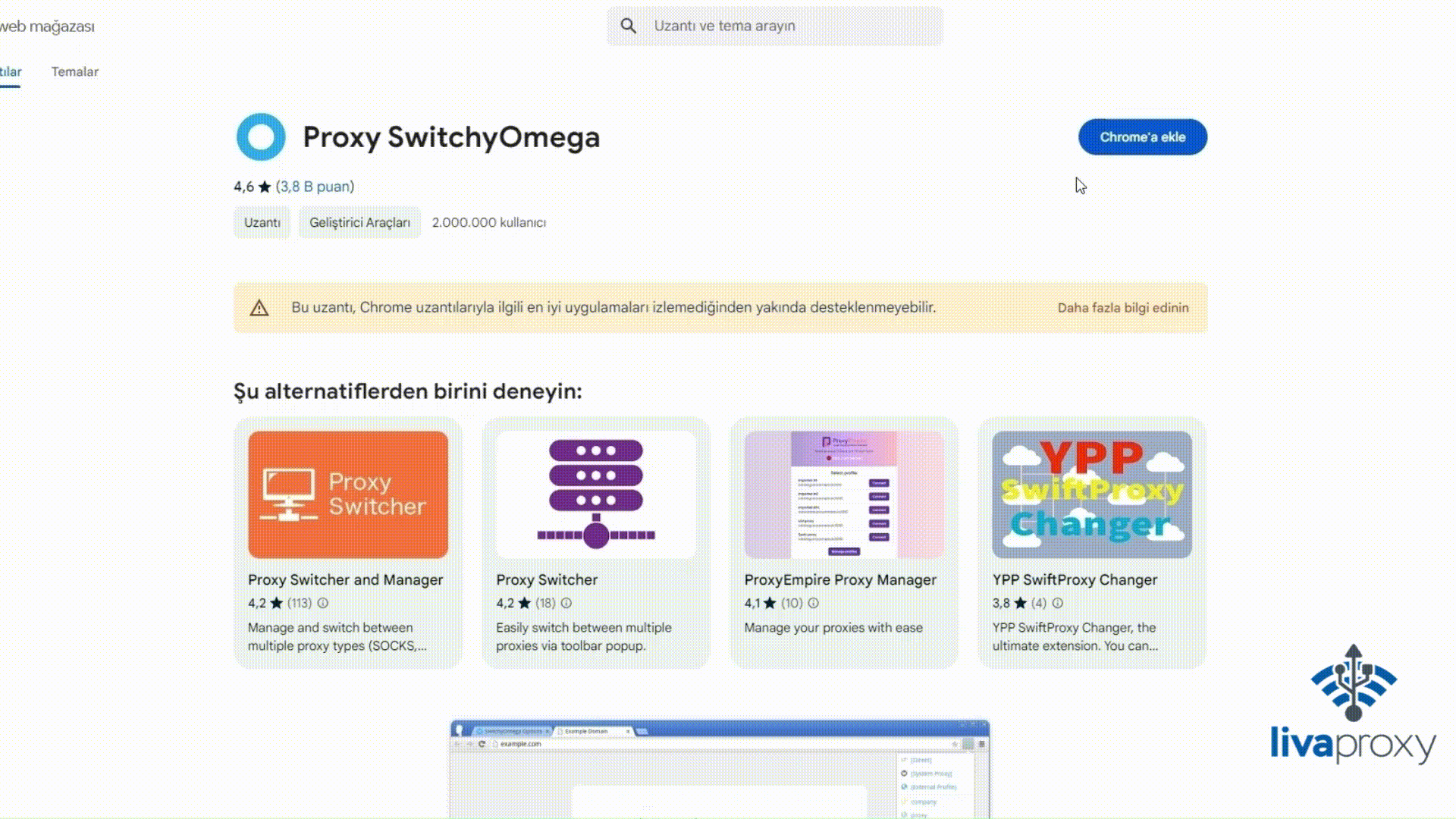Viewport: 1456px width, 819px height.
Task: Click the search magnifier icon
Action: 628,26
